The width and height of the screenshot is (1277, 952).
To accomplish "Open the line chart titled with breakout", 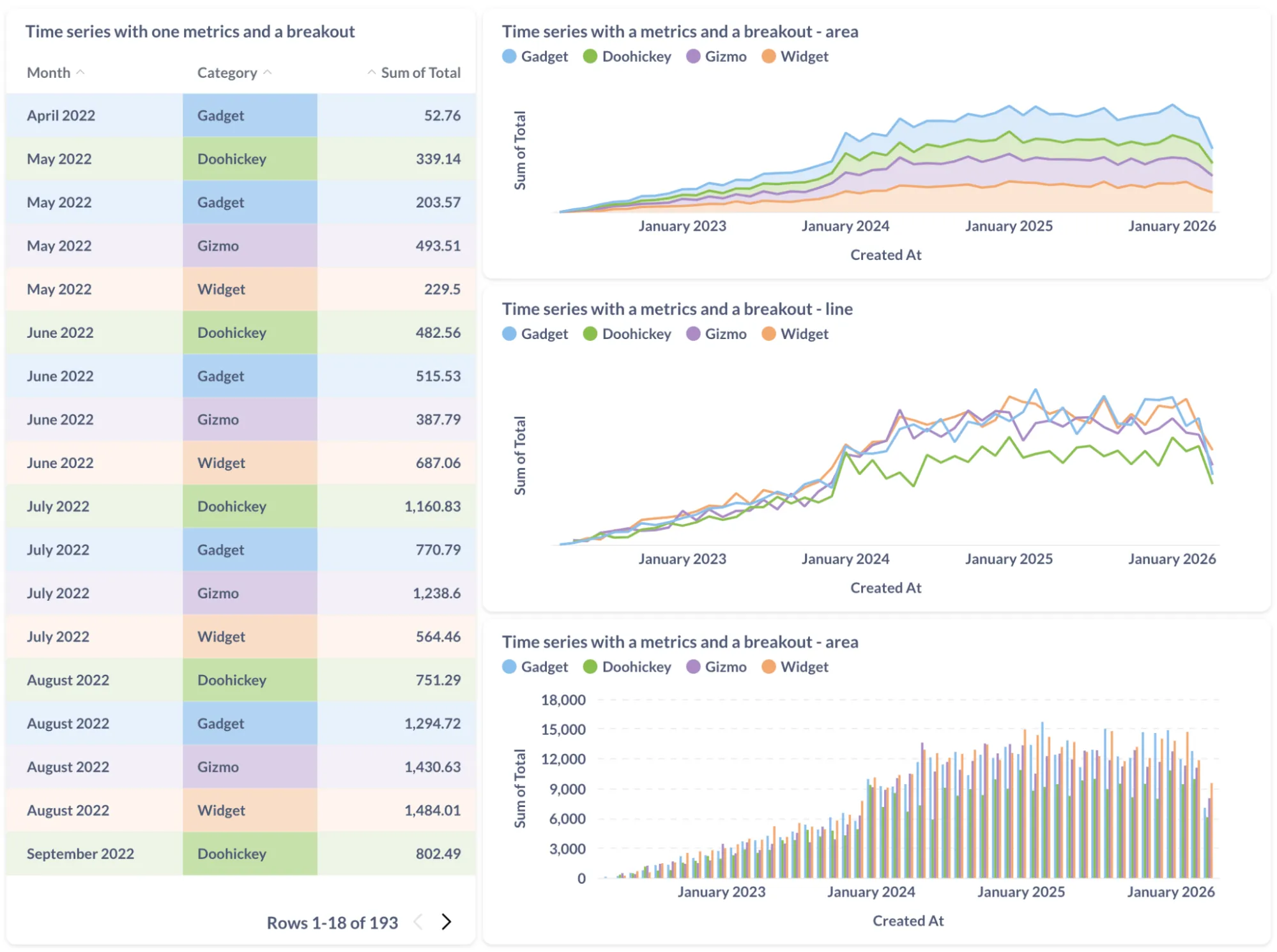I will point(678,308).
